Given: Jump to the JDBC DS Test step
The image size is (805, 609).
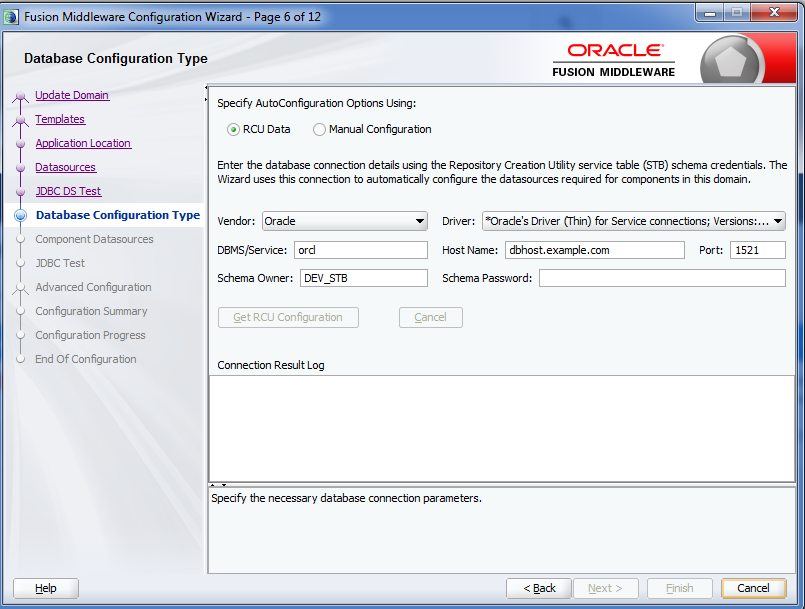Looking at the screenshot, I should [68, 191].
